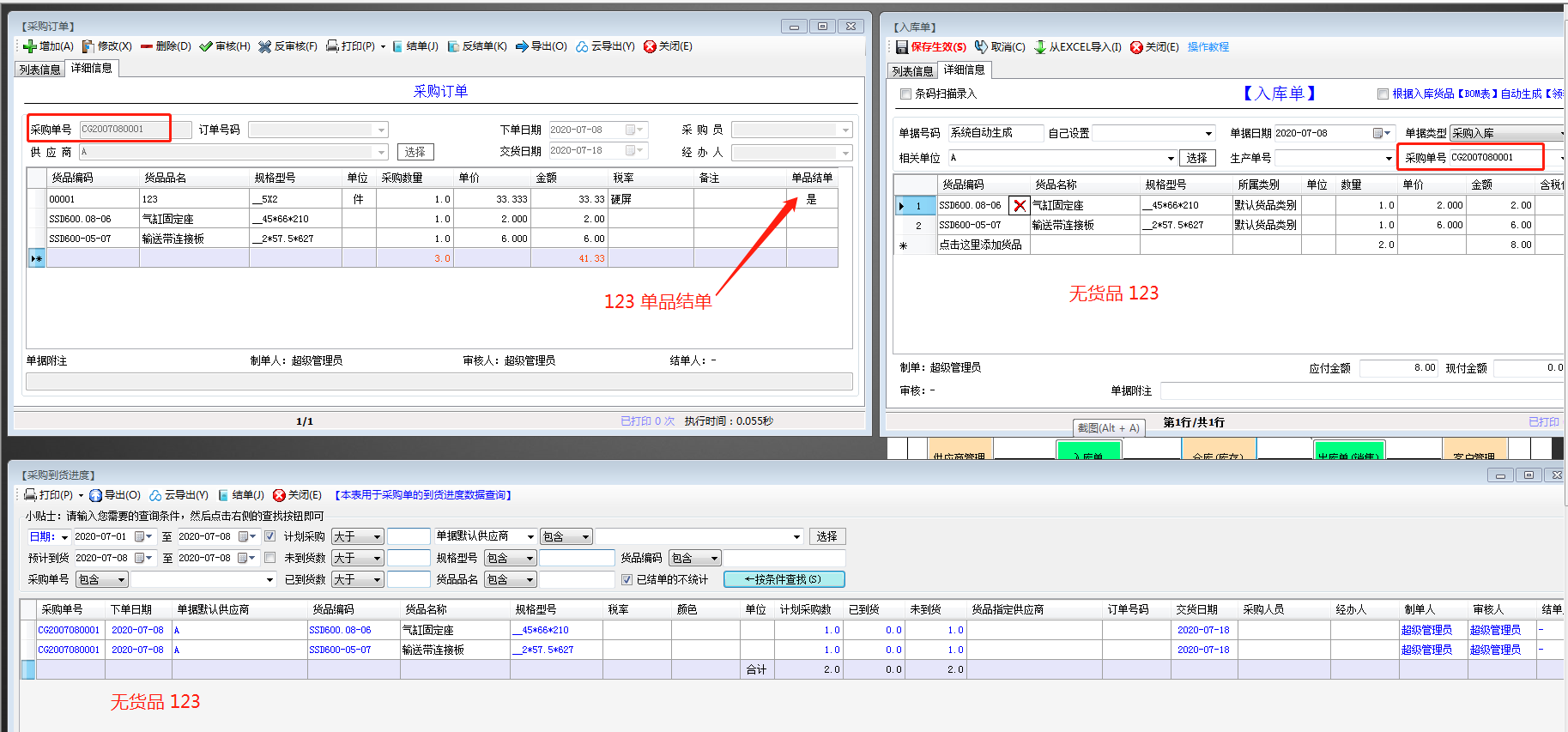Click the 货品品名 filter input field

pos(577,579)
